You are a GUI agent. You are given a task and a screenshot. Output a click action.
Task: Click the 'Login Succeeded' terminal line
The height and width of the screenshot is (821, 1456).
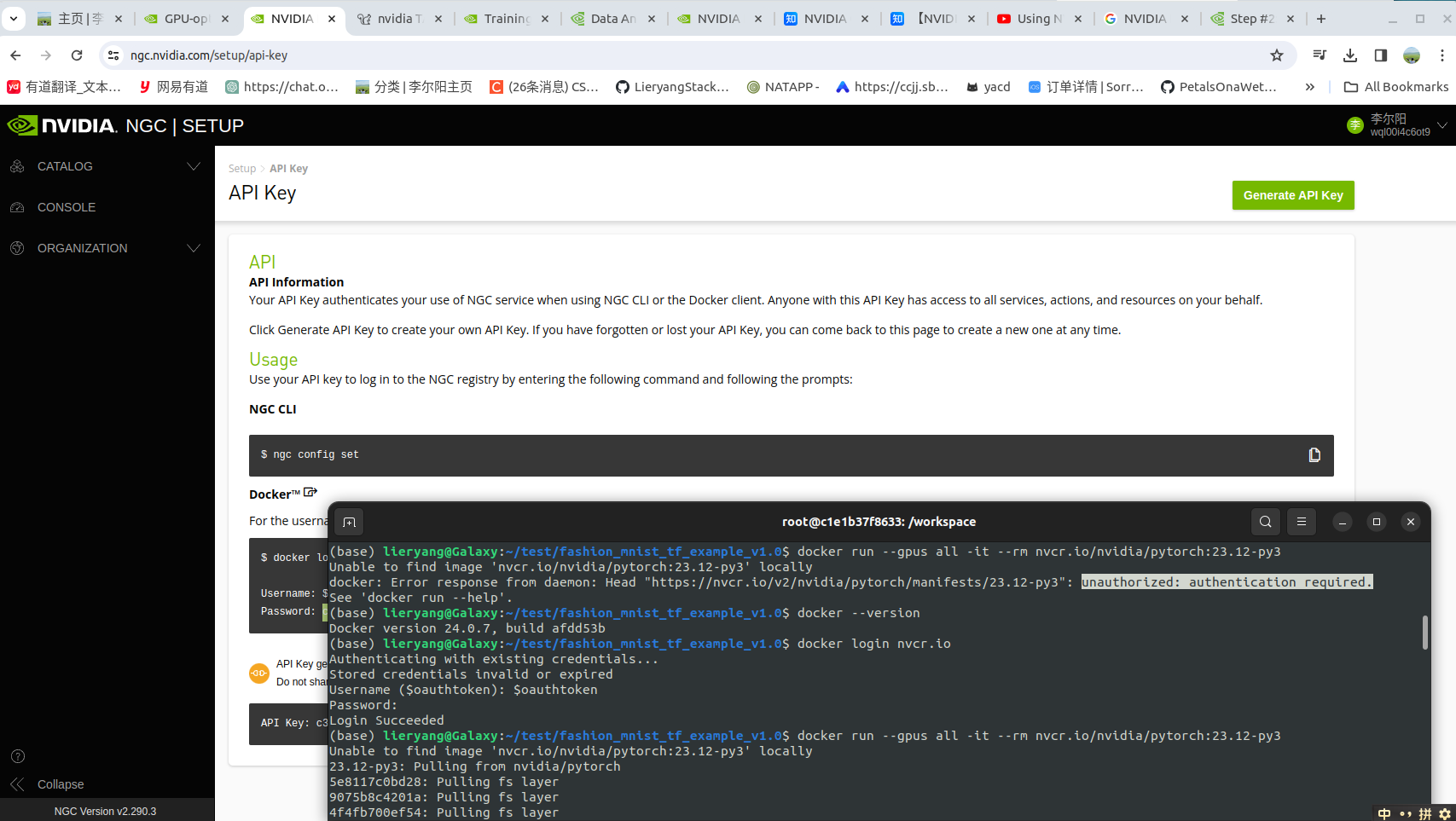pos(386,720)
